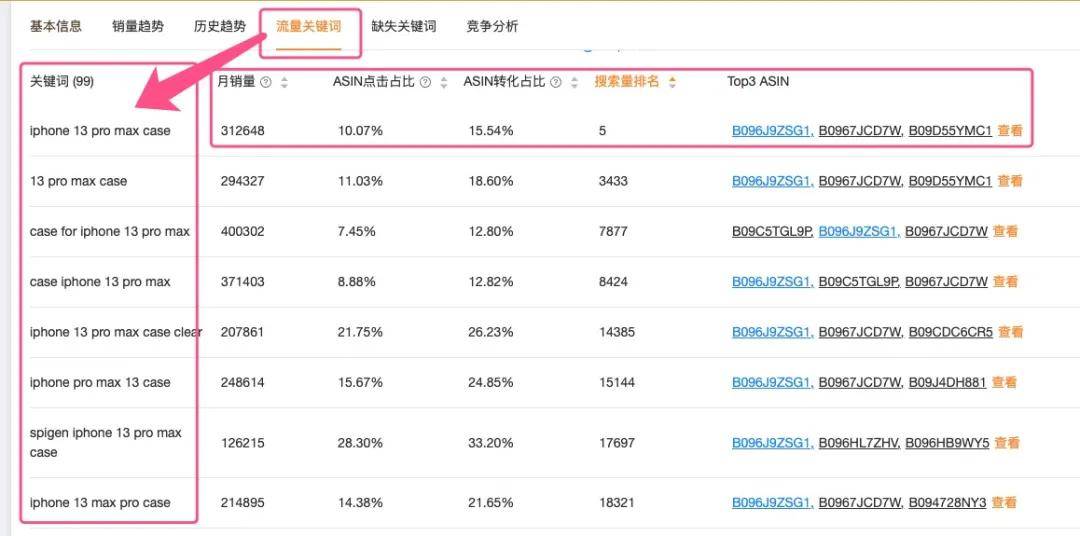The image size is (1080, 536).
Task: Click help icon next to 月销量
Action: click(266, 82)
